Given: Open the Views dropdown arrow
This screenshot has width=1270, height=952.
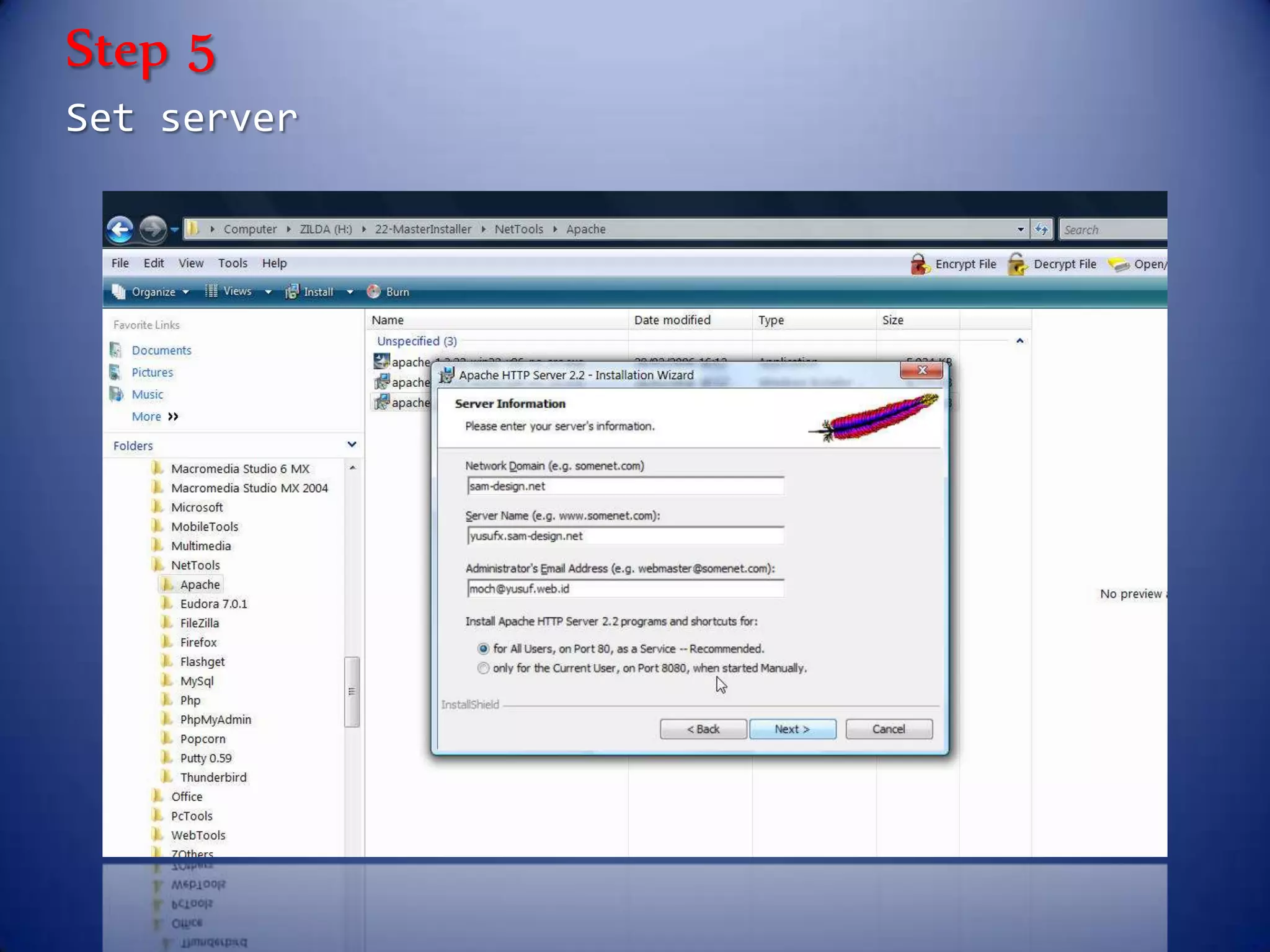Looking at the screenshot, I should 268,292.
